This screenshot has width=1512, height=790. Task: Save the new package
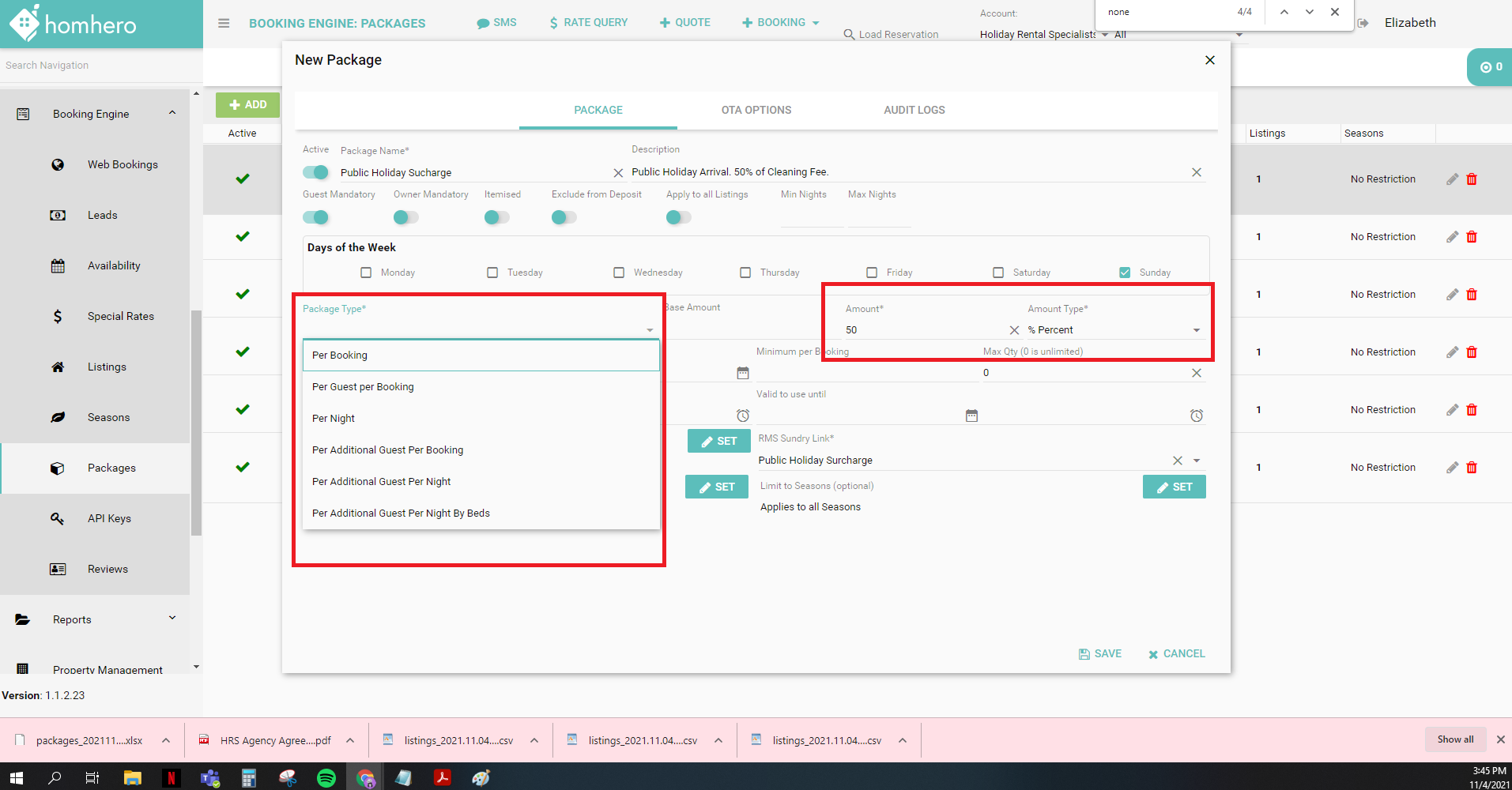1100,653
